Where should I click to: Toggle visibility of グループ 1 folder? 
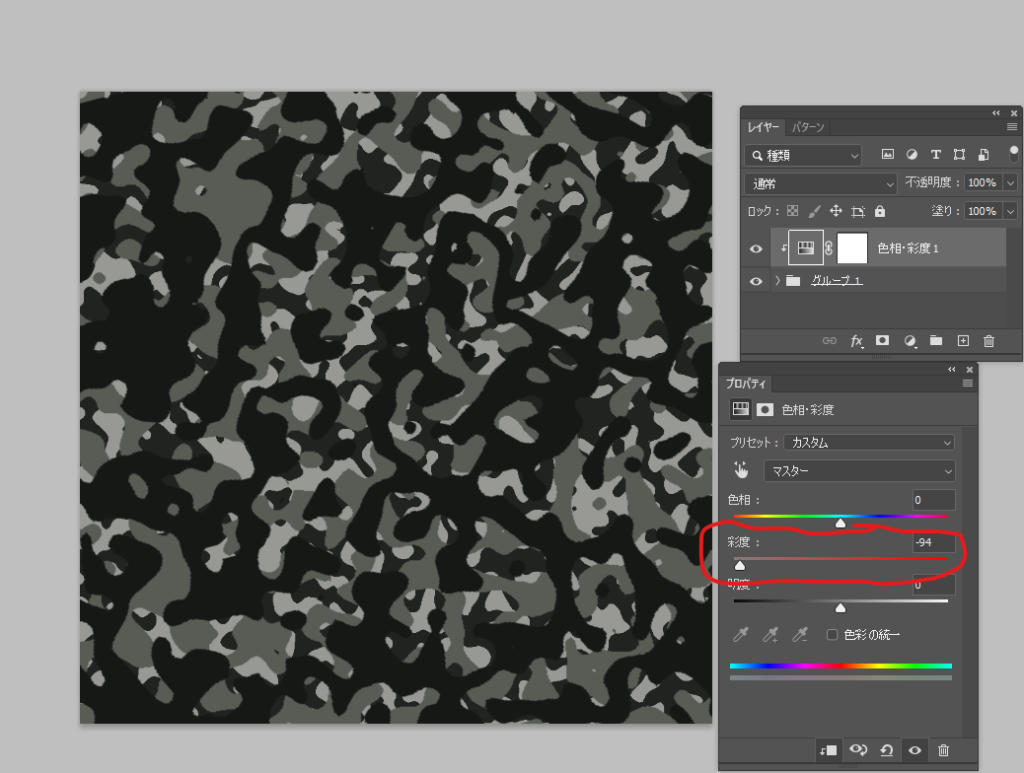756,281
